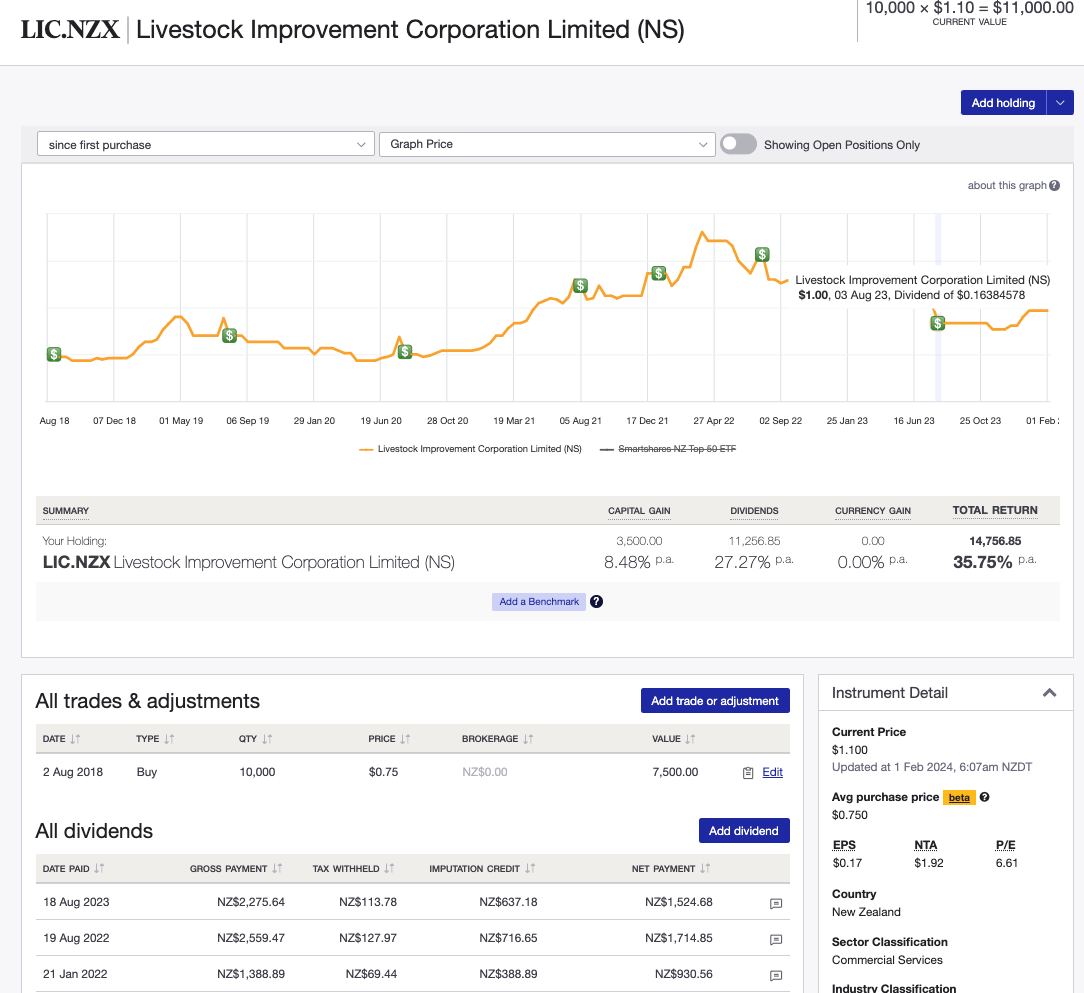Click the Add trade or adjustment button
This screenshot has height=993, width=1084.
715,699
